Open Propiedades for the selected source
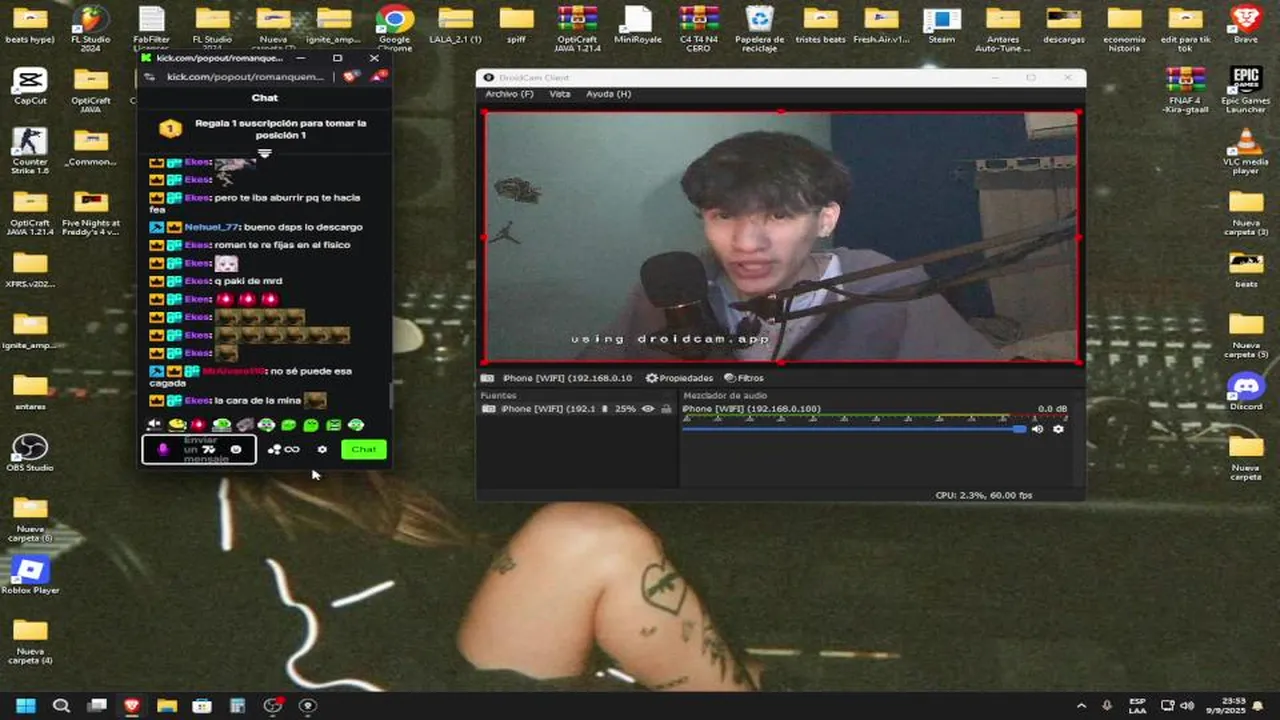The width and height of the screenshot is (1280, 720). click(679, 378)
